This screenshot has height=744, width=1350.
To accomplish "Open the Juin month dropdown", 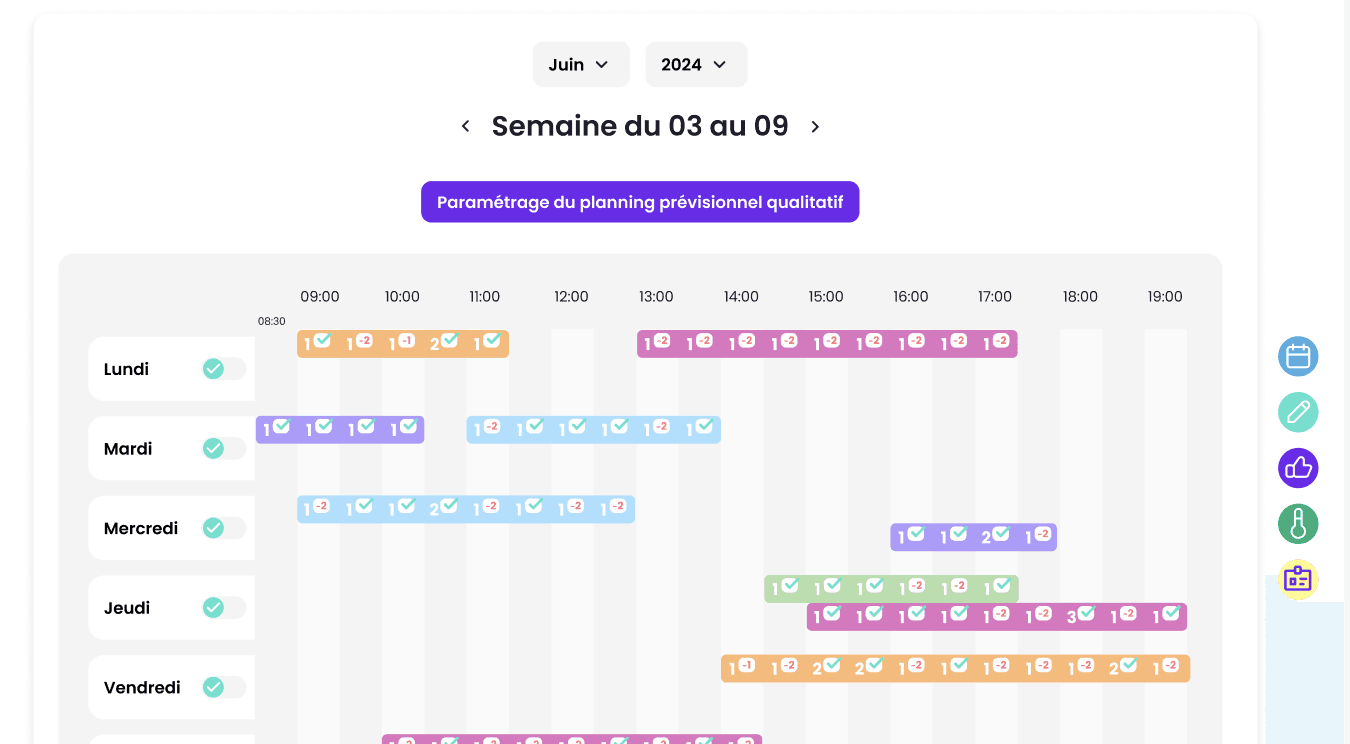I will (x=581, y=64).
